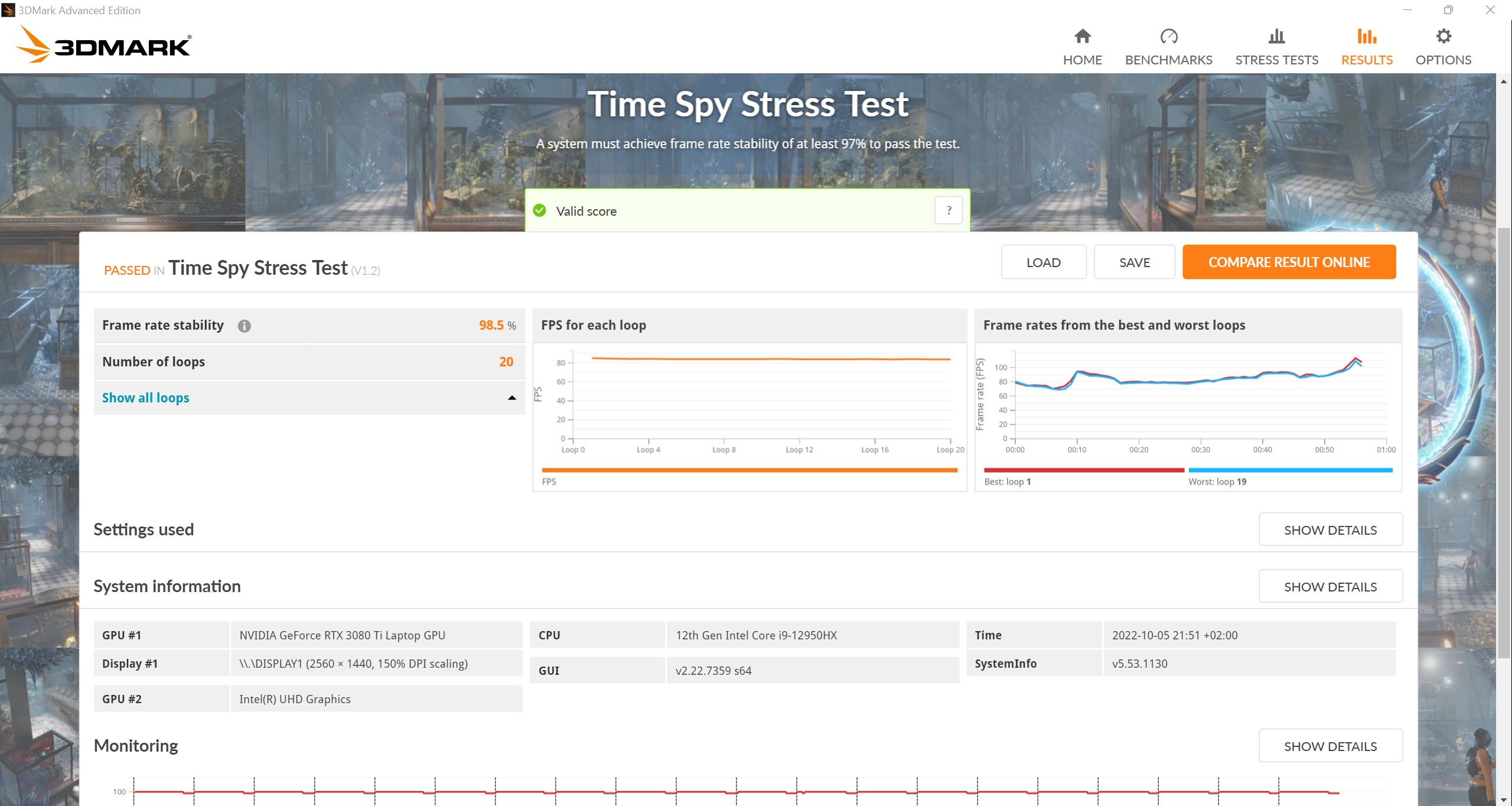Click the SAVE button
This screenshot has width=1512, height=806.
[1134, 262]
